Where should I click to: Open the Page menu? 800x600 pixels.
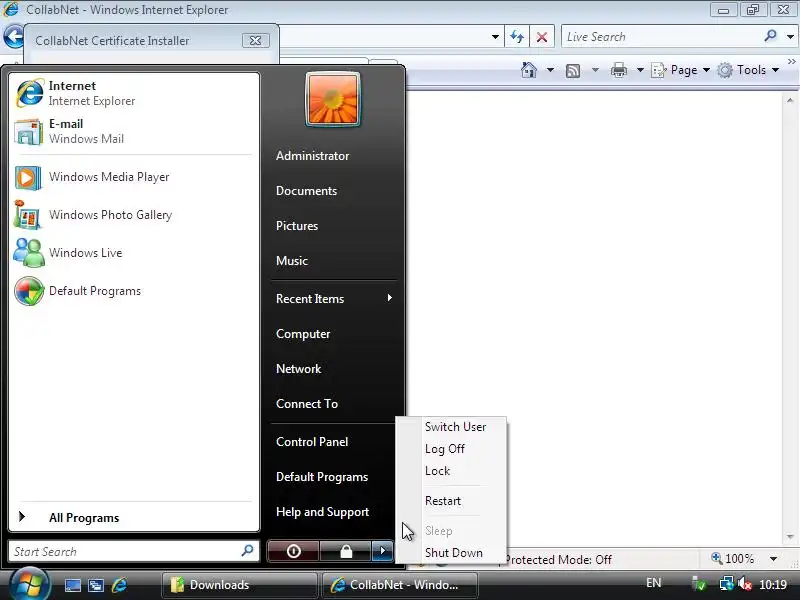click(681, 70)
